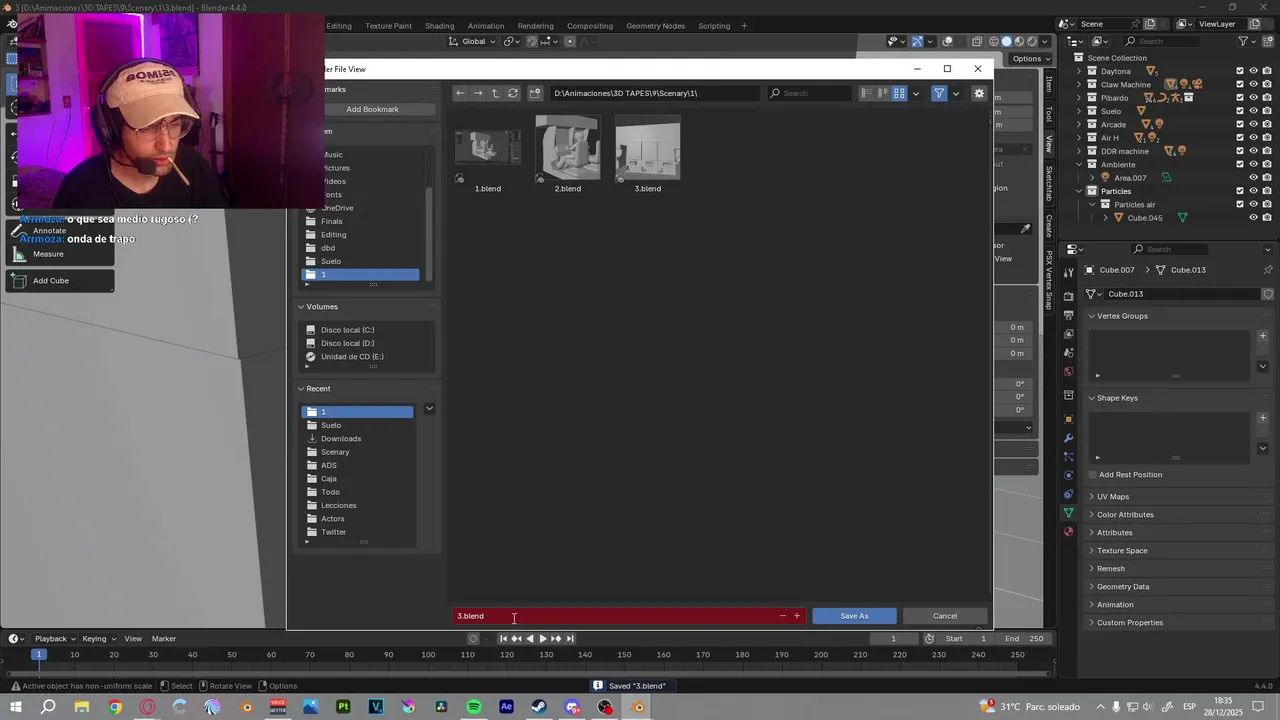
Task: Toggle Pibardo collection viewport eye icon
Action: click(x=1253, y=98)
